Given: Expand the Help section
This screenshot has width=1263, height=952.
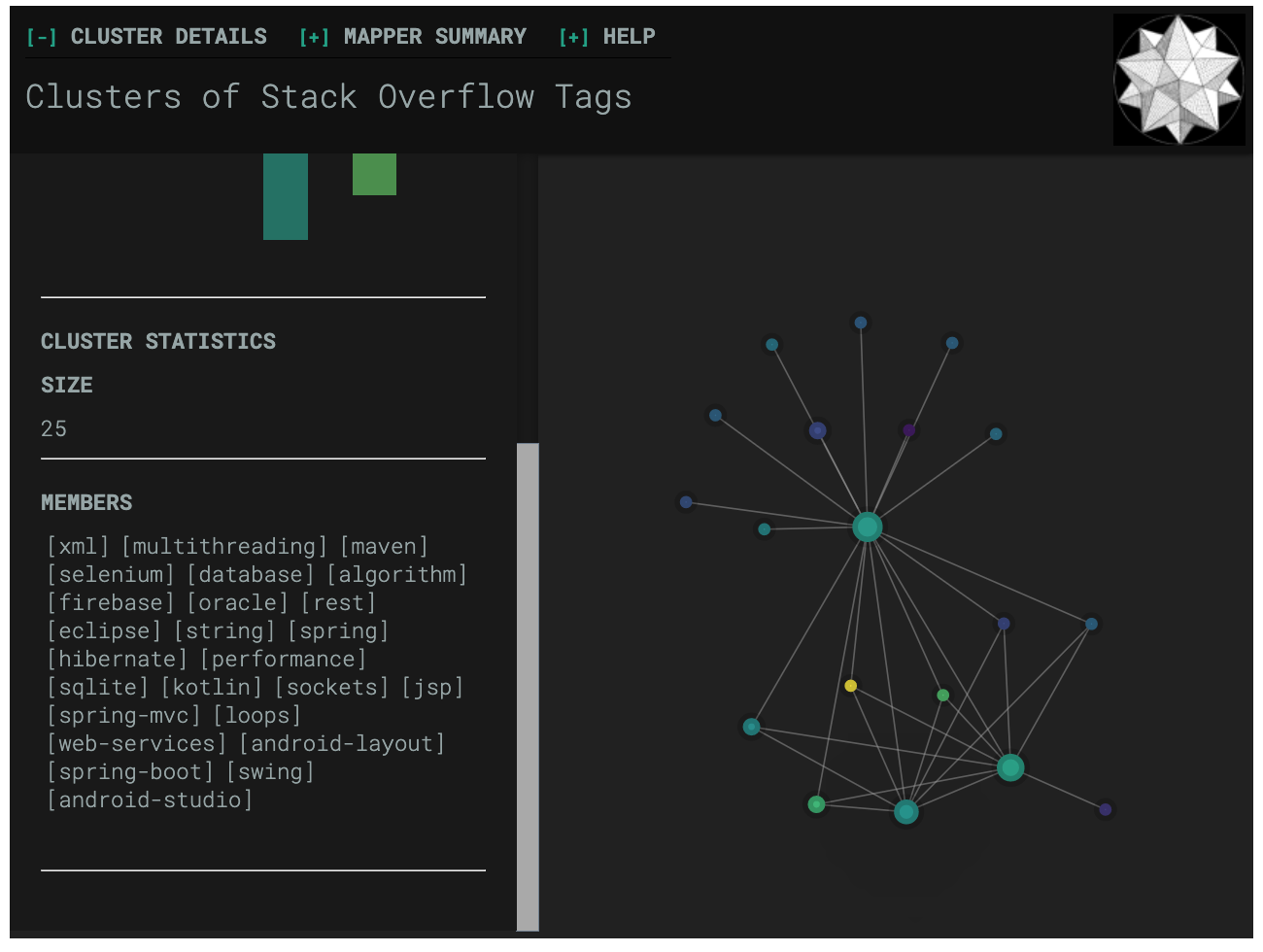Looking at the screenshot, I should [571, 36].
